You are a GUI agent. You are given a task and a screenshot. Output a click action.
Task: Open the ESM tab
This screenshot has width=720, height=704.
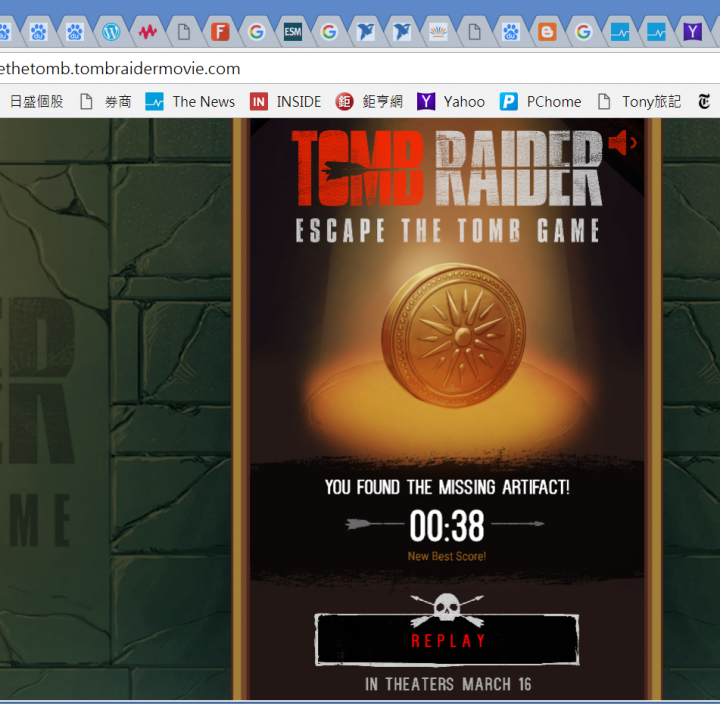292,32
